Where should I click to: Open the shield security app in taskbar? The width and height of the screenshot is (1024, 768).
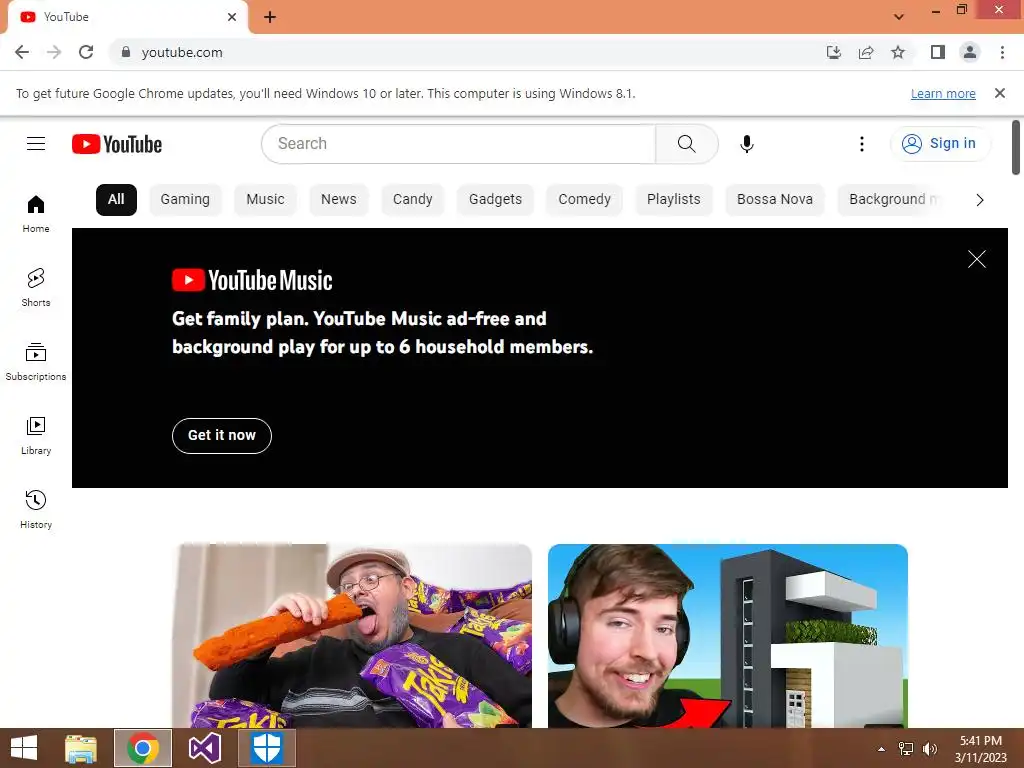click(267, 748)
